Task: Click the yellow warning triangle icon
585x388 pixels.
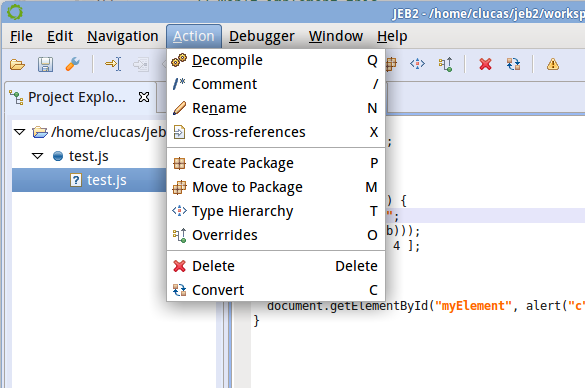Action: tap(553, 64)
